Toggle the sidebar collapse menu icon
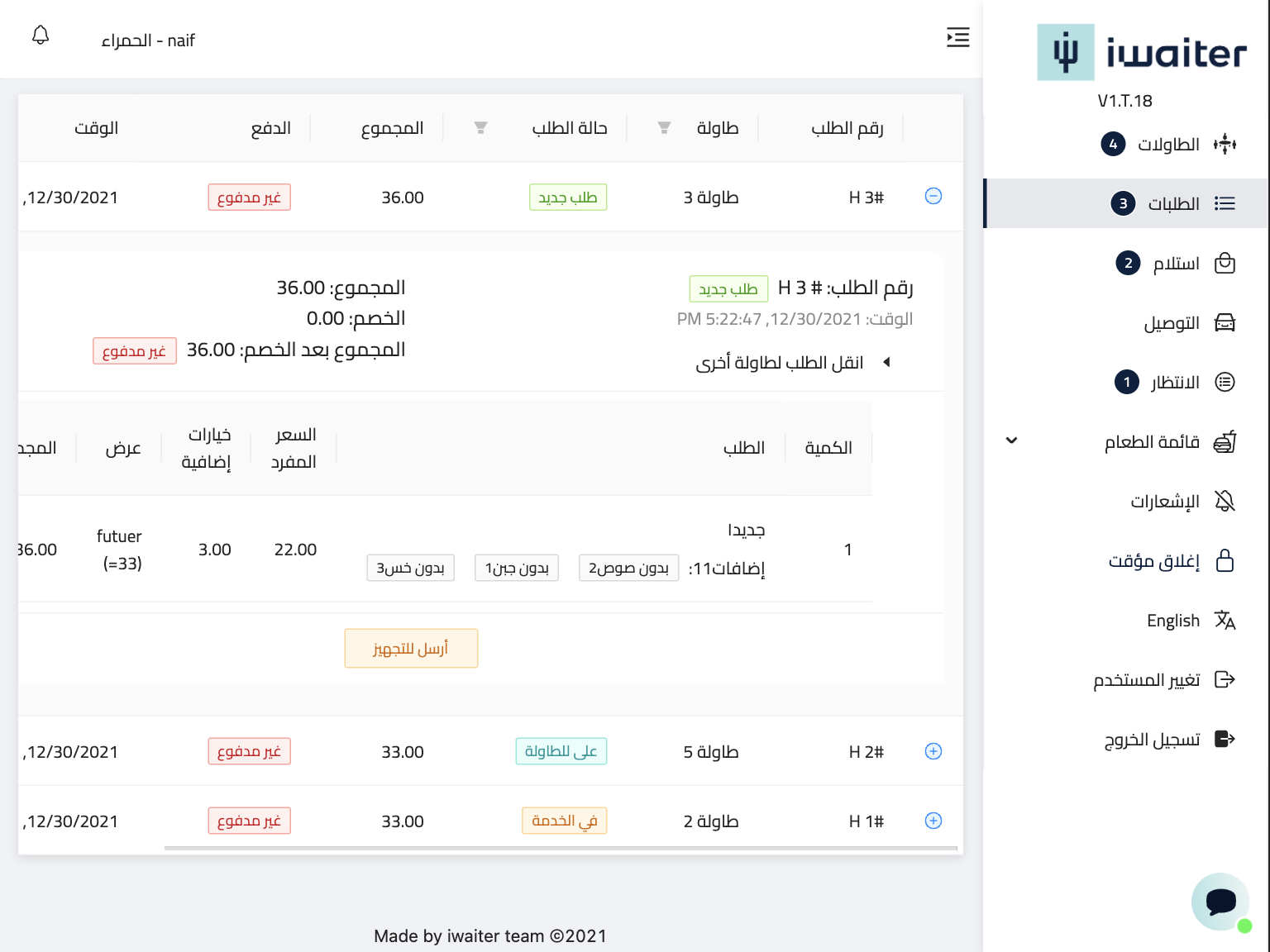Viewport: 1270px width, 952px height. click(x=957, y=37)
